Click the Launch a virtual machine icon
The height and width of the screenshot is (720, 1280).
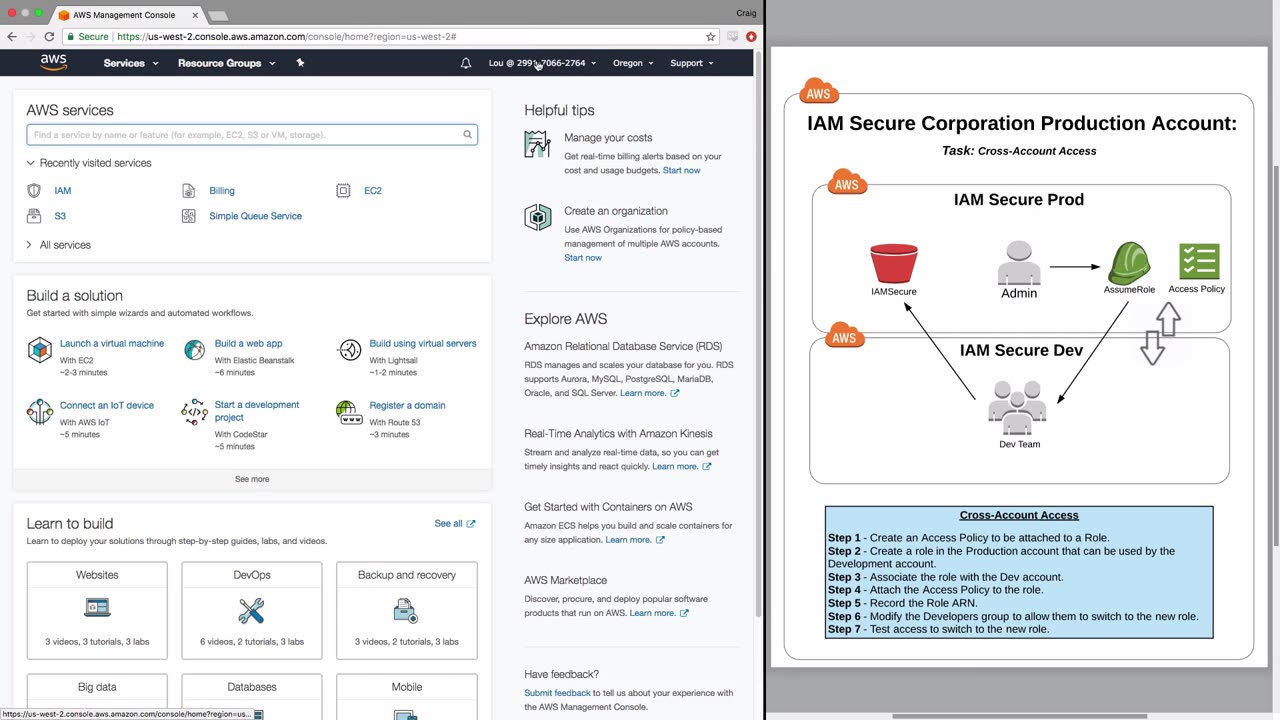[x=40, y=350]
